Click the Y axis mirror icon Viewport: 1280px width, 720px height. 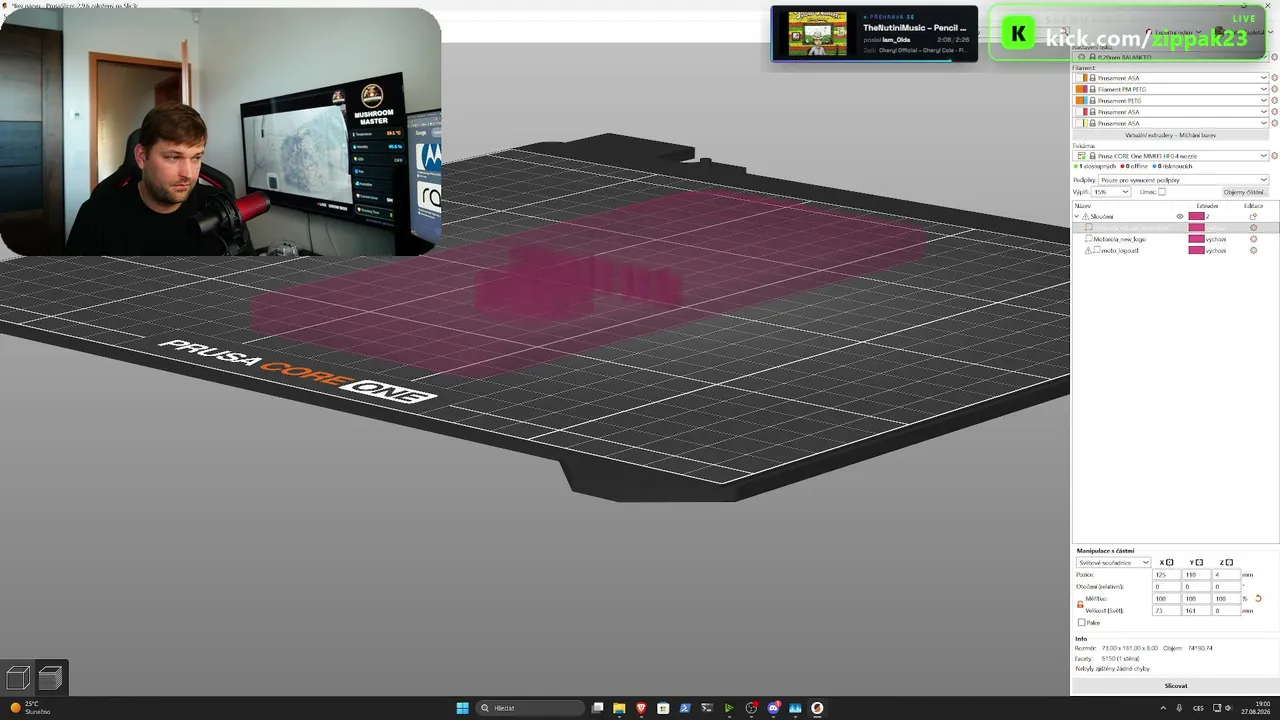click(x=1199, y=562)
